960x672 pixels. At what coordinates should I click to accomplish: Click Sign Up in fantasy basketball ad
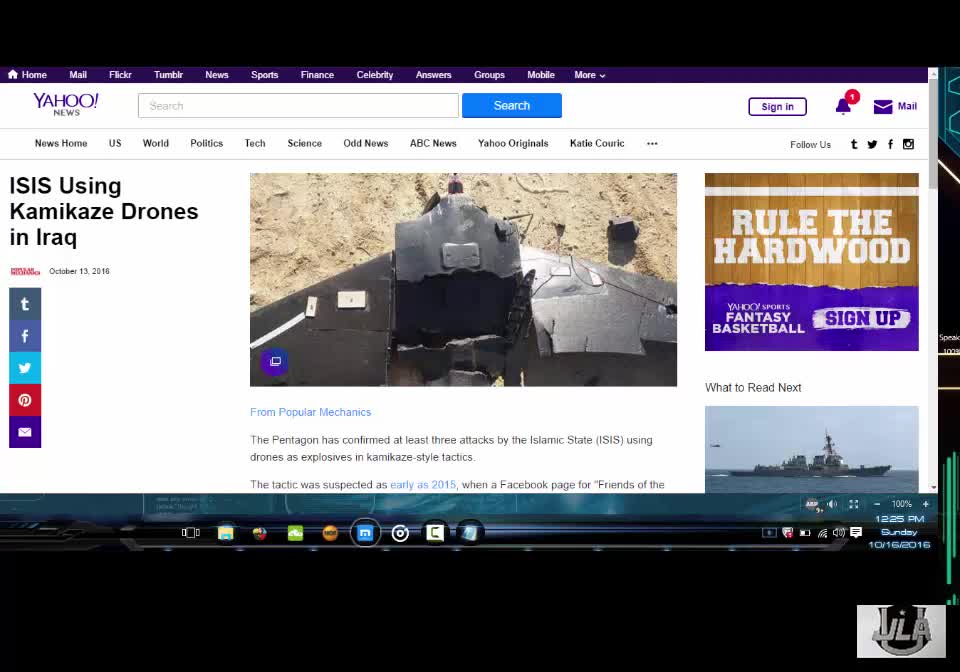[x=862, y=318]
